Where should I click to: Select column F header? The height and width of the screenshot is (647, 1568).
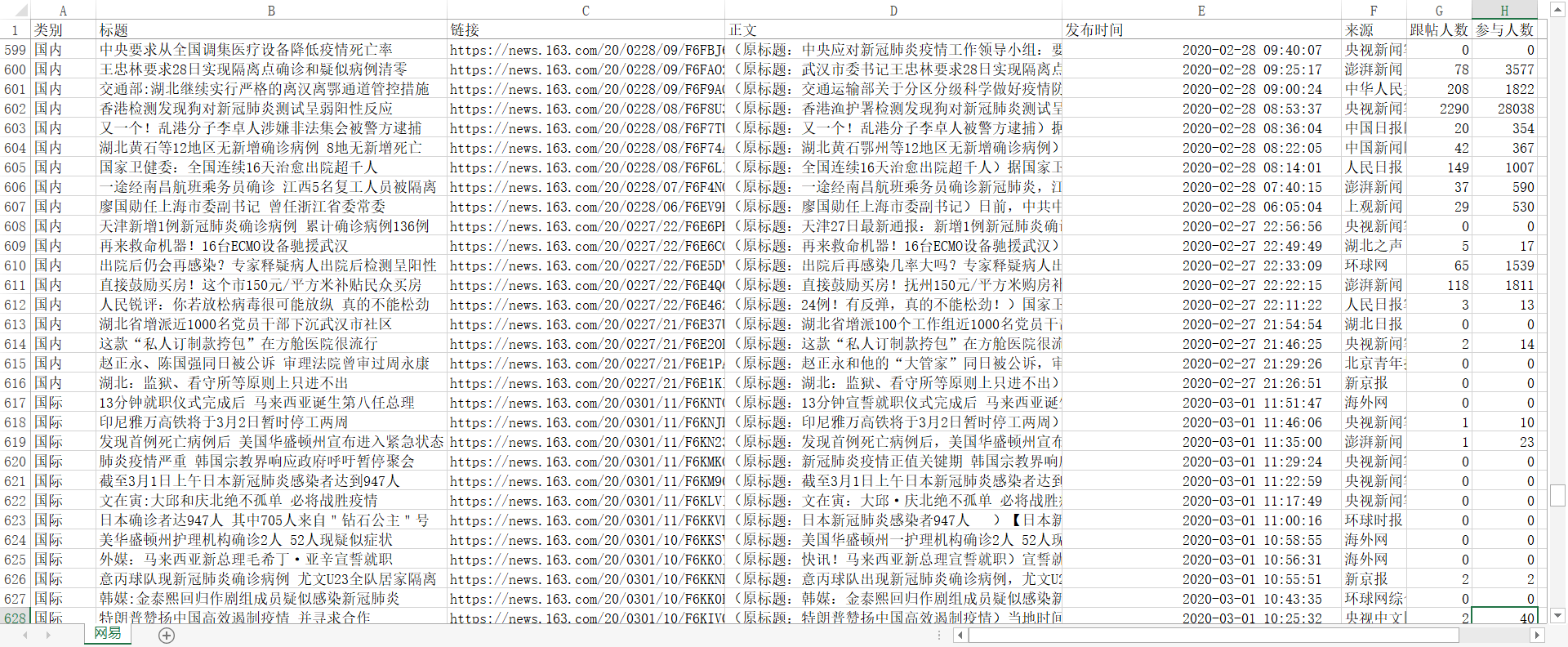(1374, 10)
